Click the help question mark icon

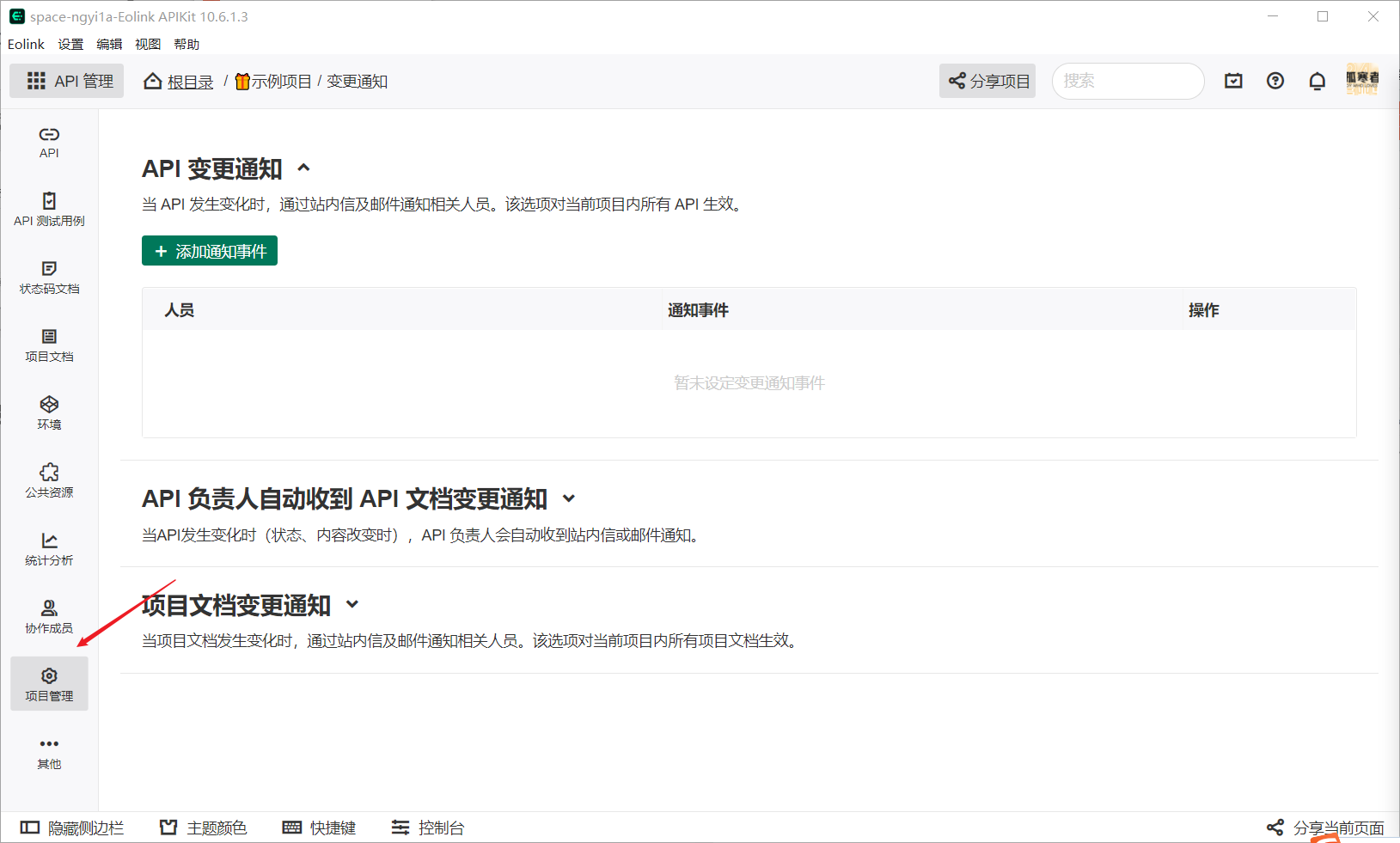(x=1275, y=80)
